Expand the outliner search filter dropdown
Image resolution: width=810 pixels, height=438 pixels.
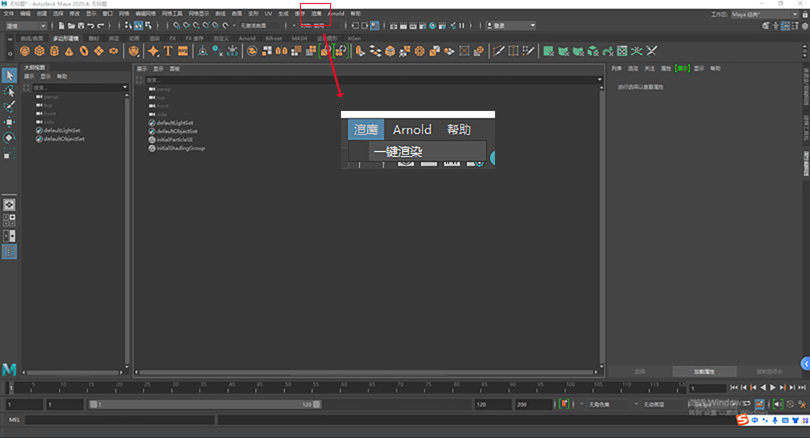point(125,87)
